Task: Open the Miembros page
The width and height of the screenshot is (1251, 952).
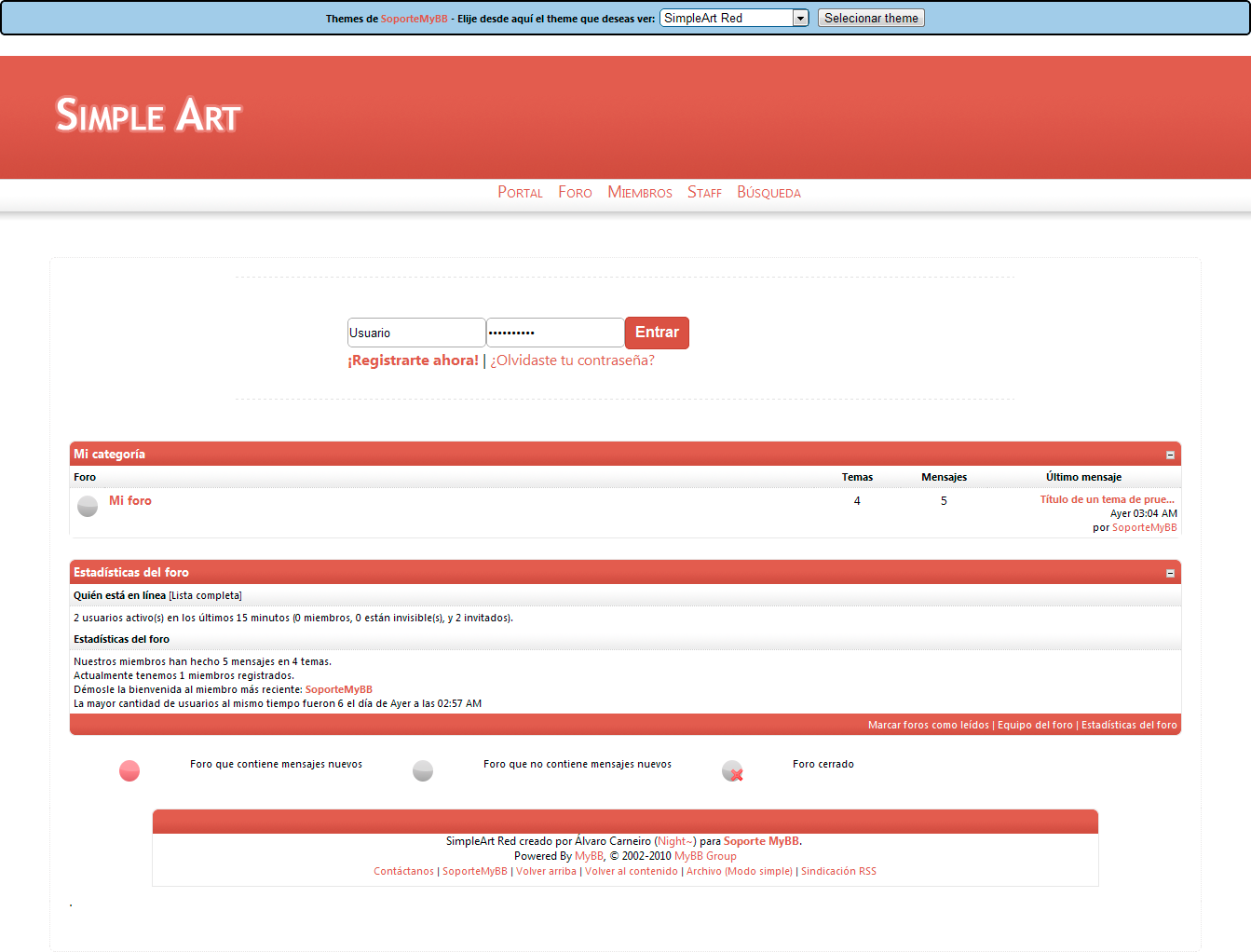Action: pos(640,192)
